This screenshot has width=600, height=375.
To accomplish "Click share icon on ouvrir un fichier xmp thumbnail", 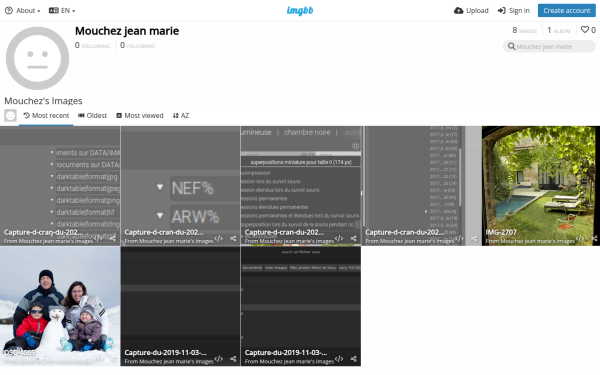I will 354,359.
